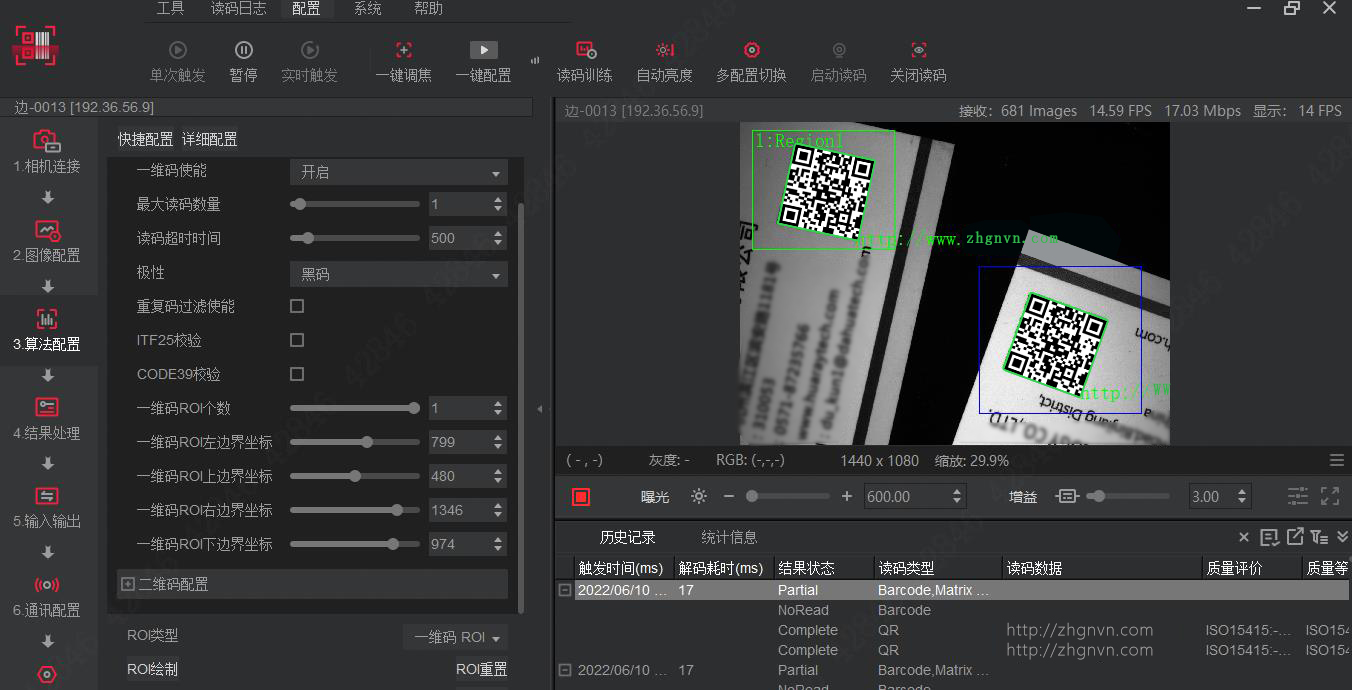This screenshot has width=1352, height=690.
Task: Open step 5.输入输出 in sidebar
Action: [x=47, y=507]
